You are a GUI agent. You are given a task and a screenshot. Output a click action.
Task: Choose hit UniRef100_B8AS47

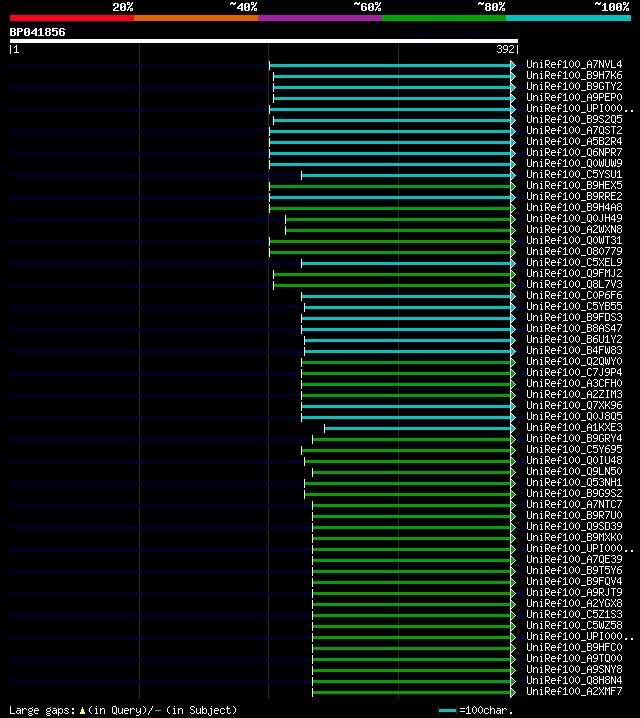point(574,328)
